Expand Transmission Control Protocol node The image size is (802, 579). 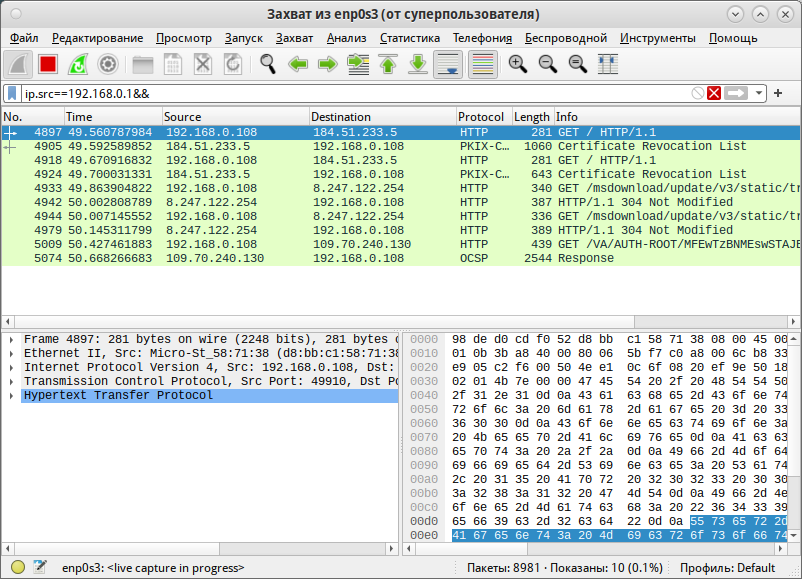coord(11,382)
